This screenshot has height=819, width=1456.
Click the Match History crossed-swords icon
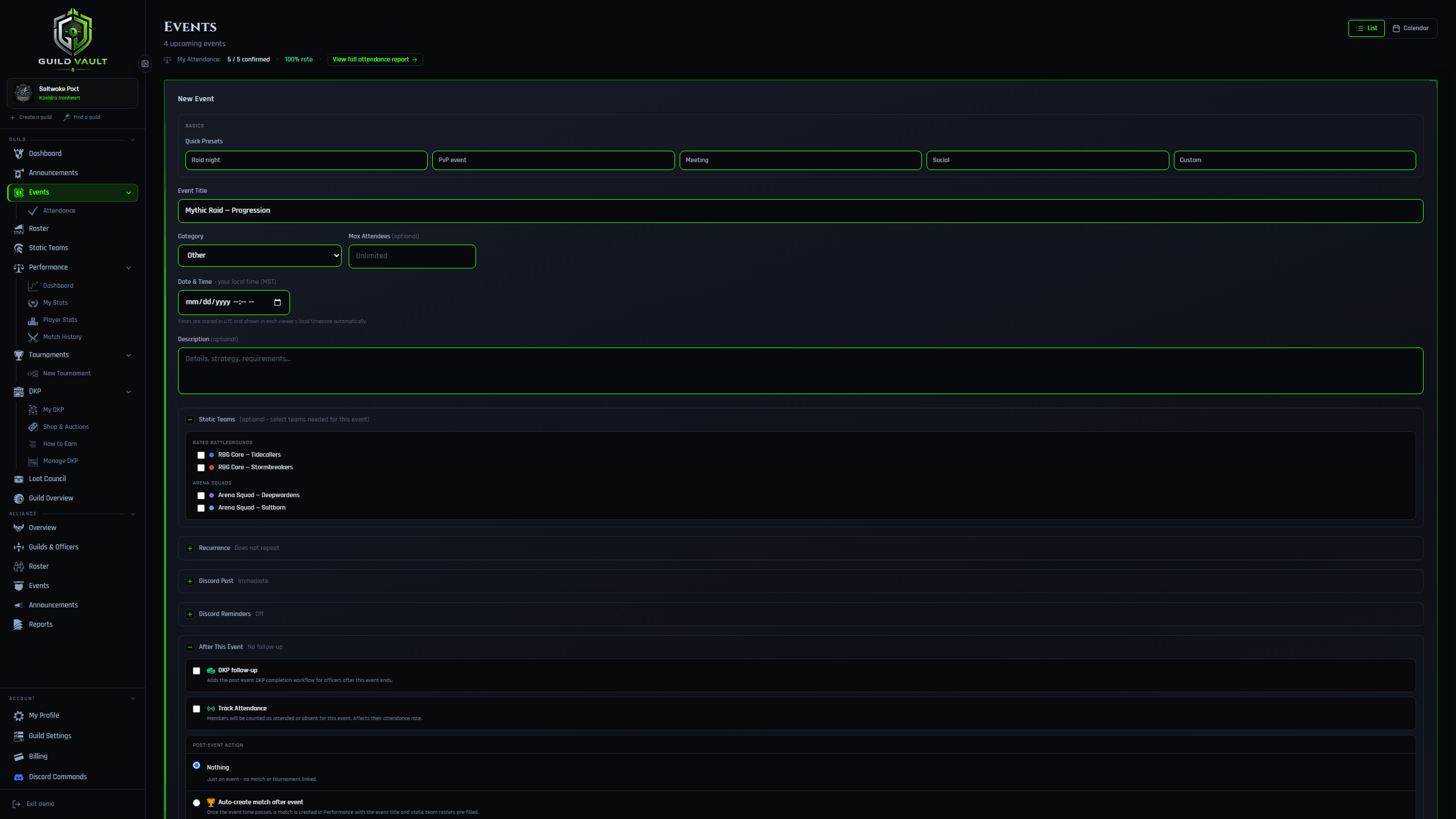(x=33, y=337)
